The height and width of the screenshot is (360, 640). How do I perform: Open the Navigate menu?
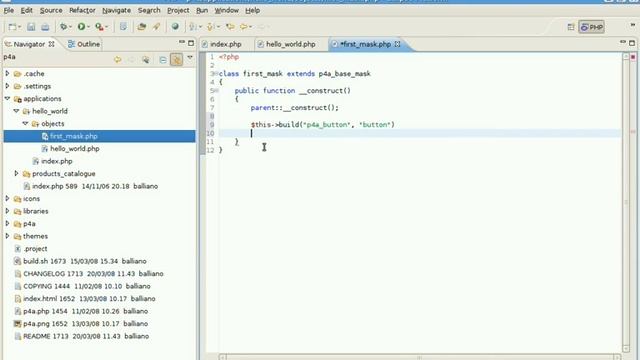[116, 10]
